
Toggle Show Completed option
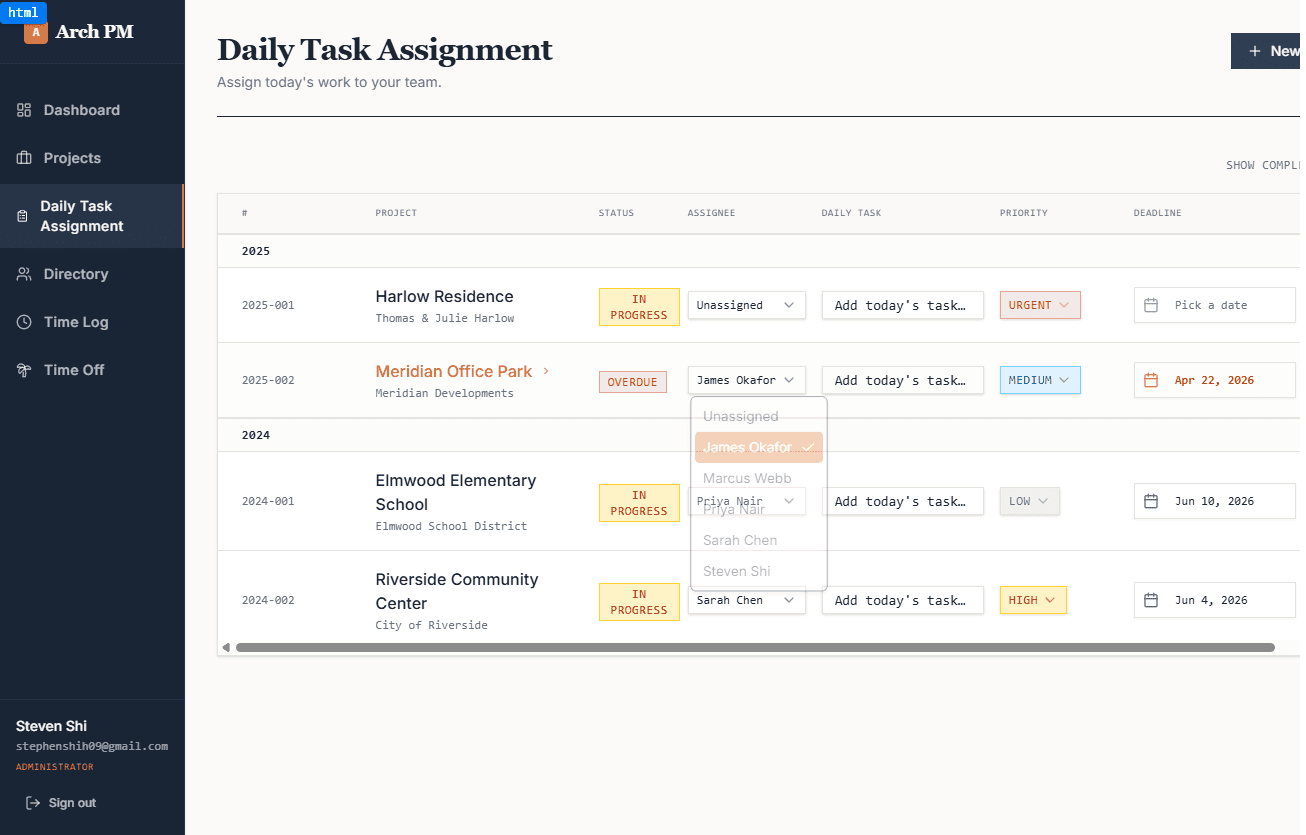click(1265, 165)
